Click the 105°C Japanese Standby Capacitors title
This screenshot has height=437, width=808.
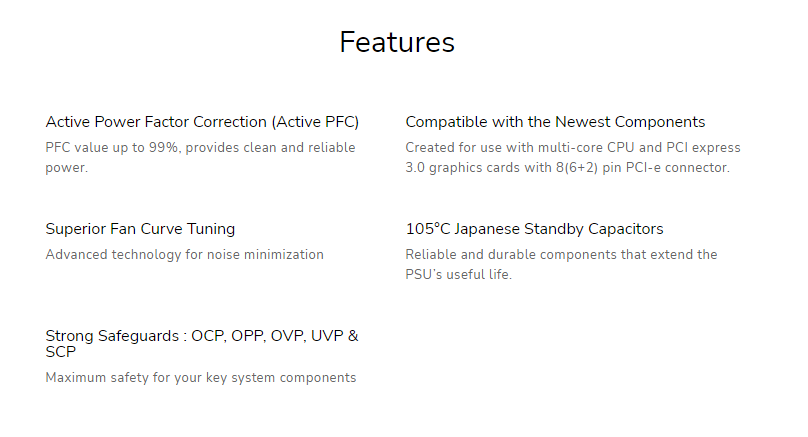(534, 229)
